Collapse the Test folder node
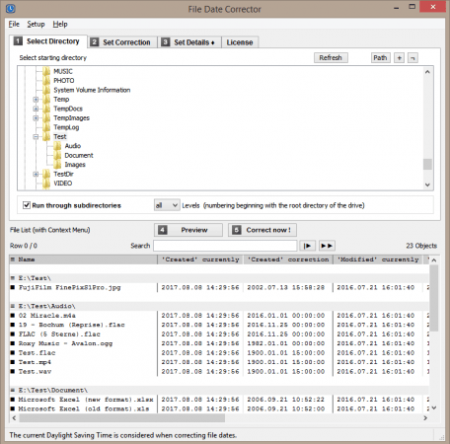The width and height of the screenshot is (450, 444). (36, 137)
